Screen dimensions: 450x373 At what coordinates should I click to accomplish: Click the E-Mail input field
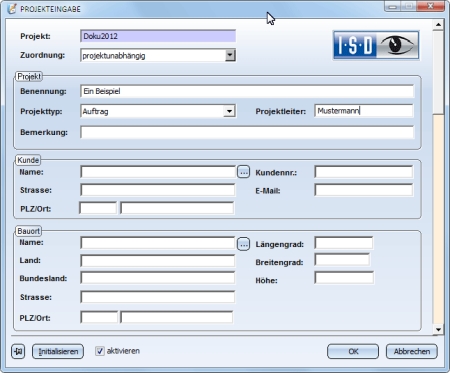click(364, 190)
